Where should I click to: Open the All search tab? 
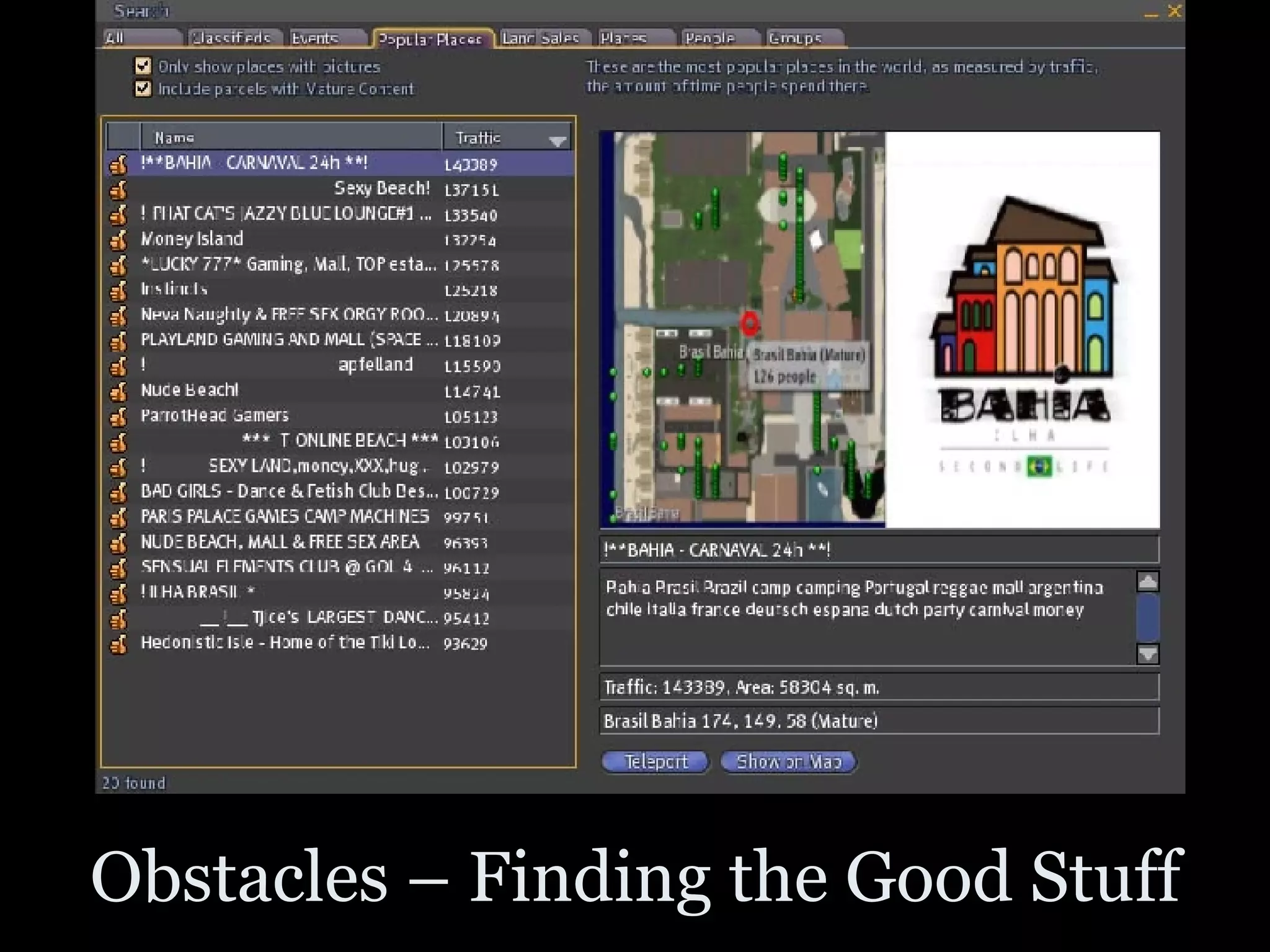142,38
